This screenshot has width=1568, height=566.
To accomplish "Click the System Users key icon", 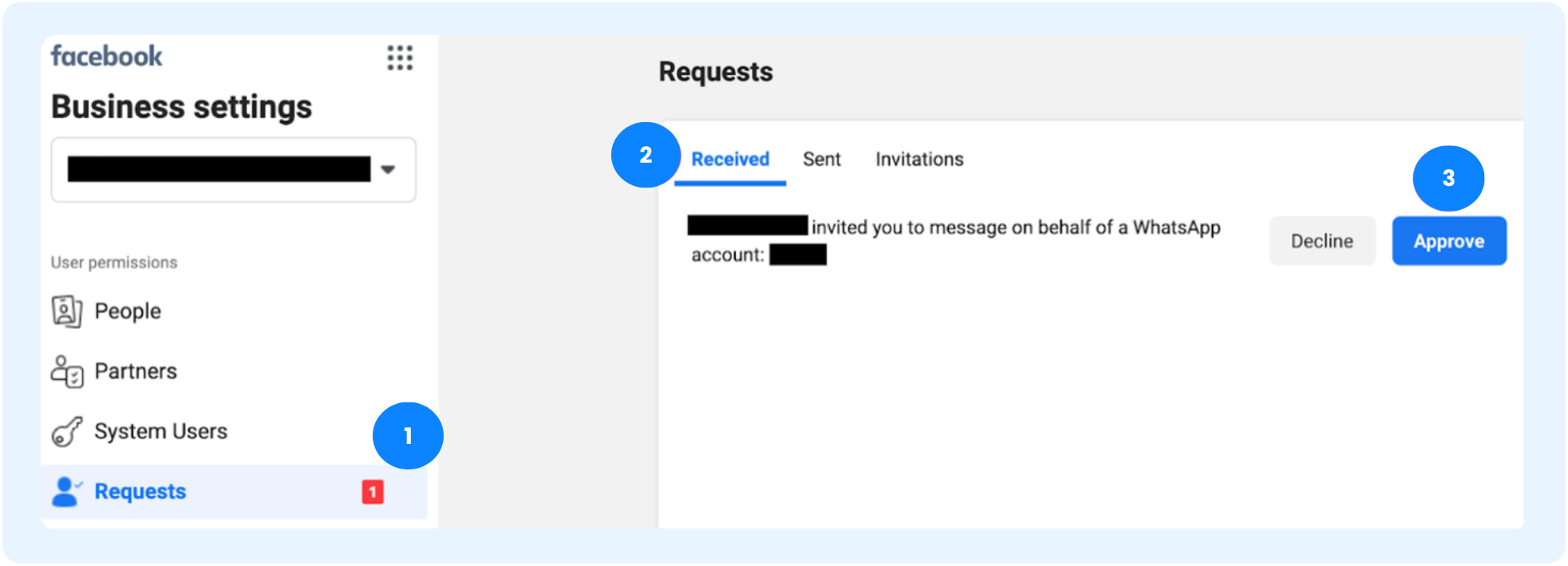I will (x=67, y=431).
